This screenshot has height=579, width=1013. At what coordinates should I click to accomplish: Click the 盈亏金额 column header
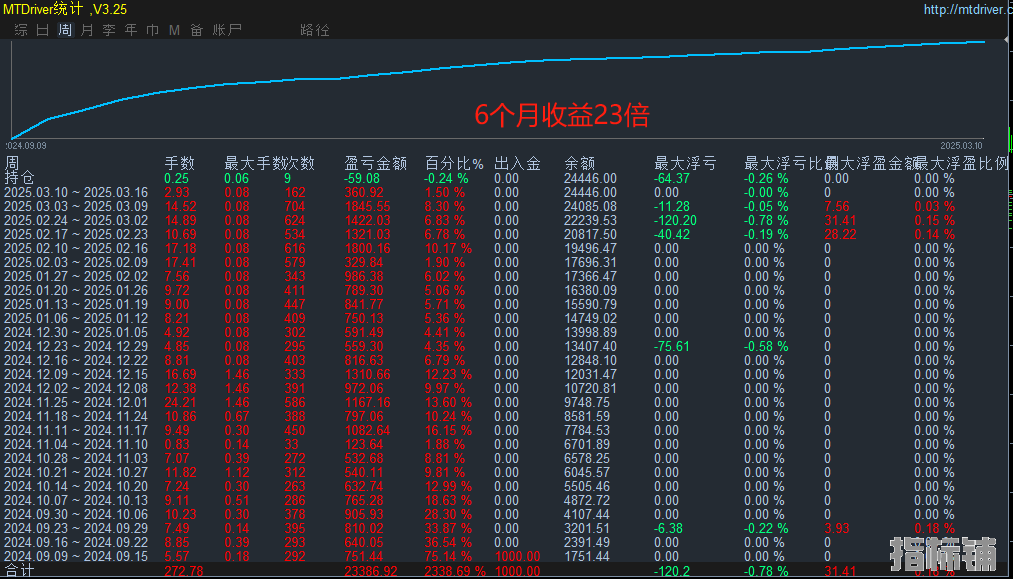pyautogui.click(x=375, y=163)
